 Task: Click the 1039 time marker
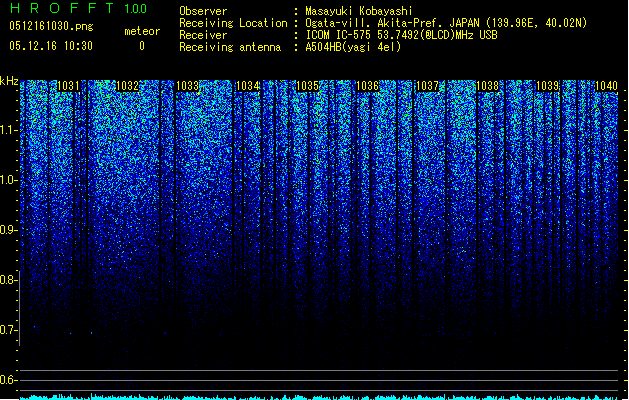(548, 86)
